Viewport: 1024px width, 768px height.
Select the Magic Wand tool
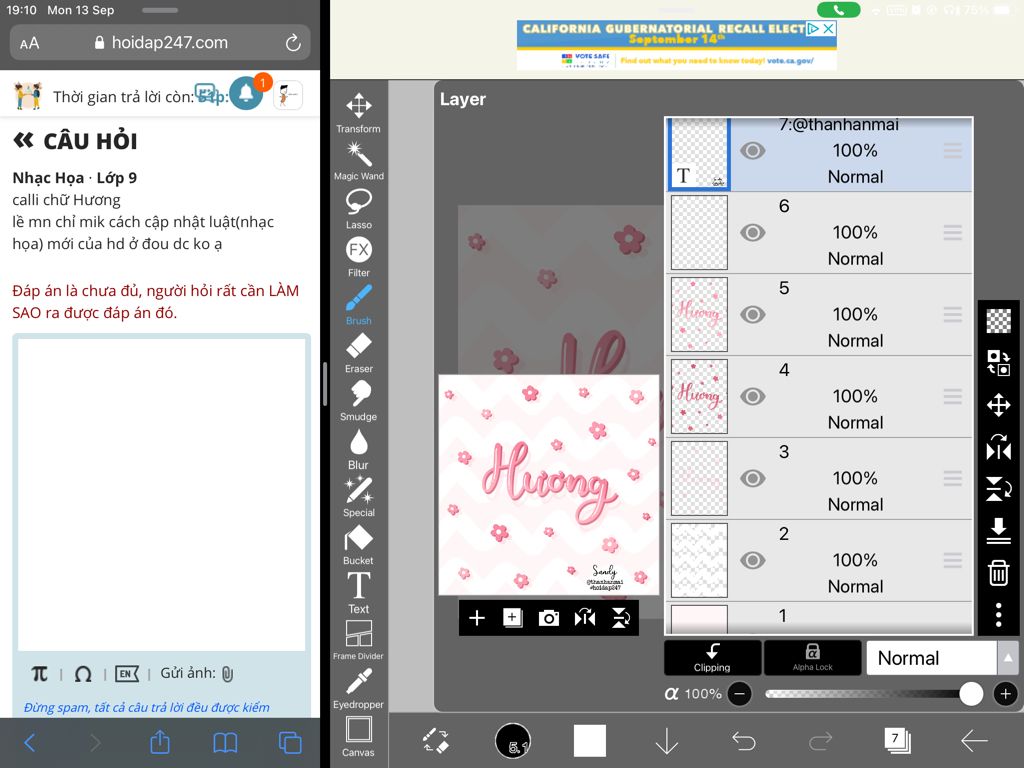pyautogui.click(x=359, y=160)
